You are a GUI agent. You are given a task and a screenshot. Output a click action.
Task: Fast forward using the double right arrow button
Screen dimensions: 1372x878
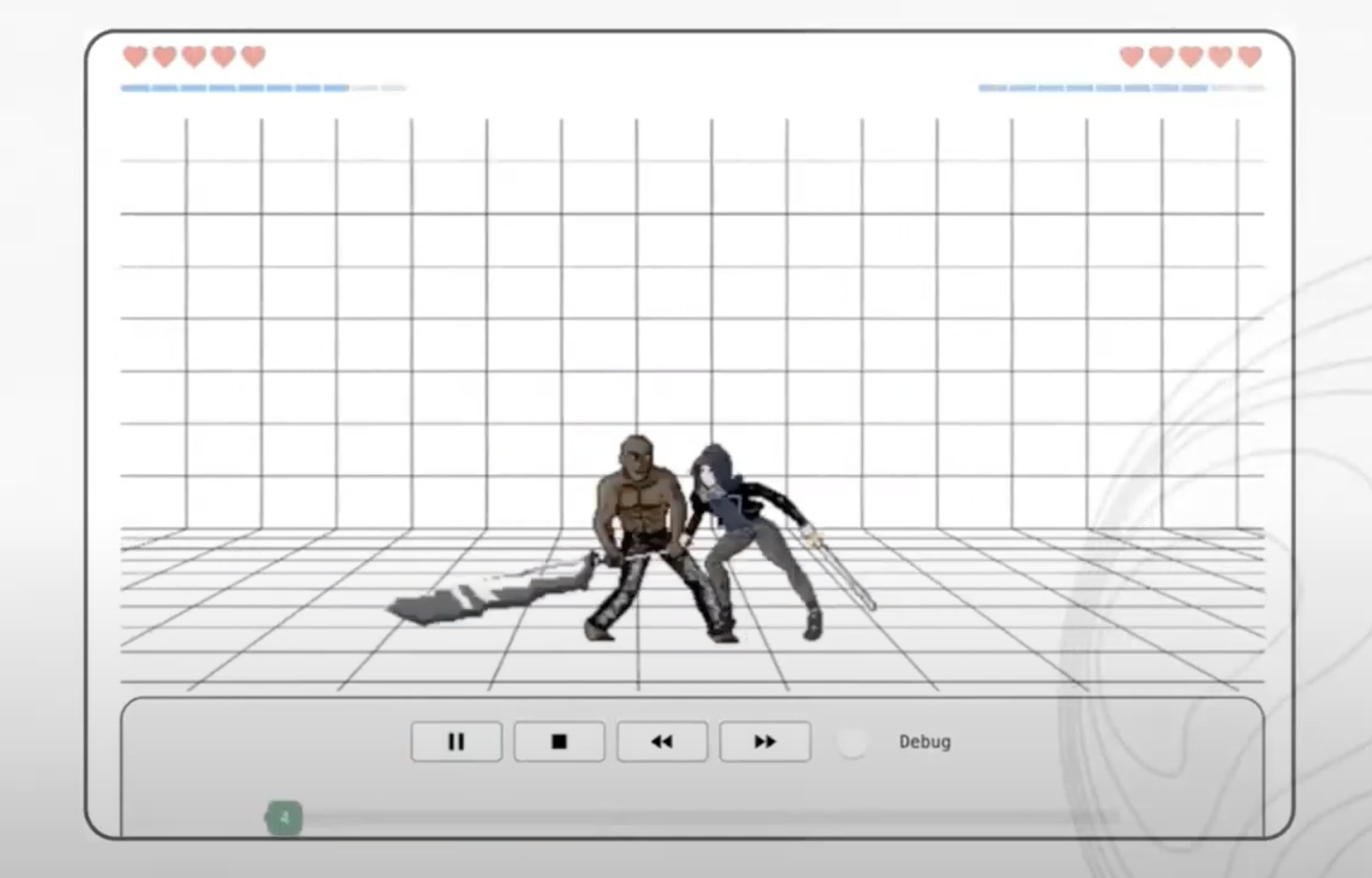coord(765,741)
